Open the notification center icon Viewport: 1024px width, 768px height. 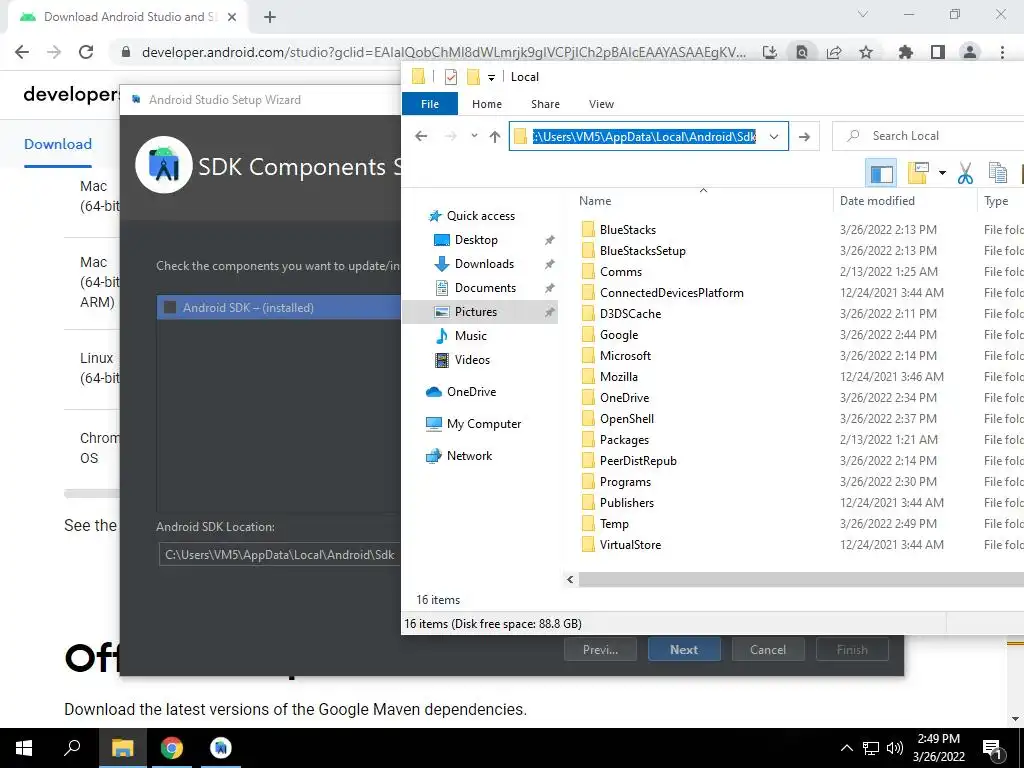tap(993, 748)
